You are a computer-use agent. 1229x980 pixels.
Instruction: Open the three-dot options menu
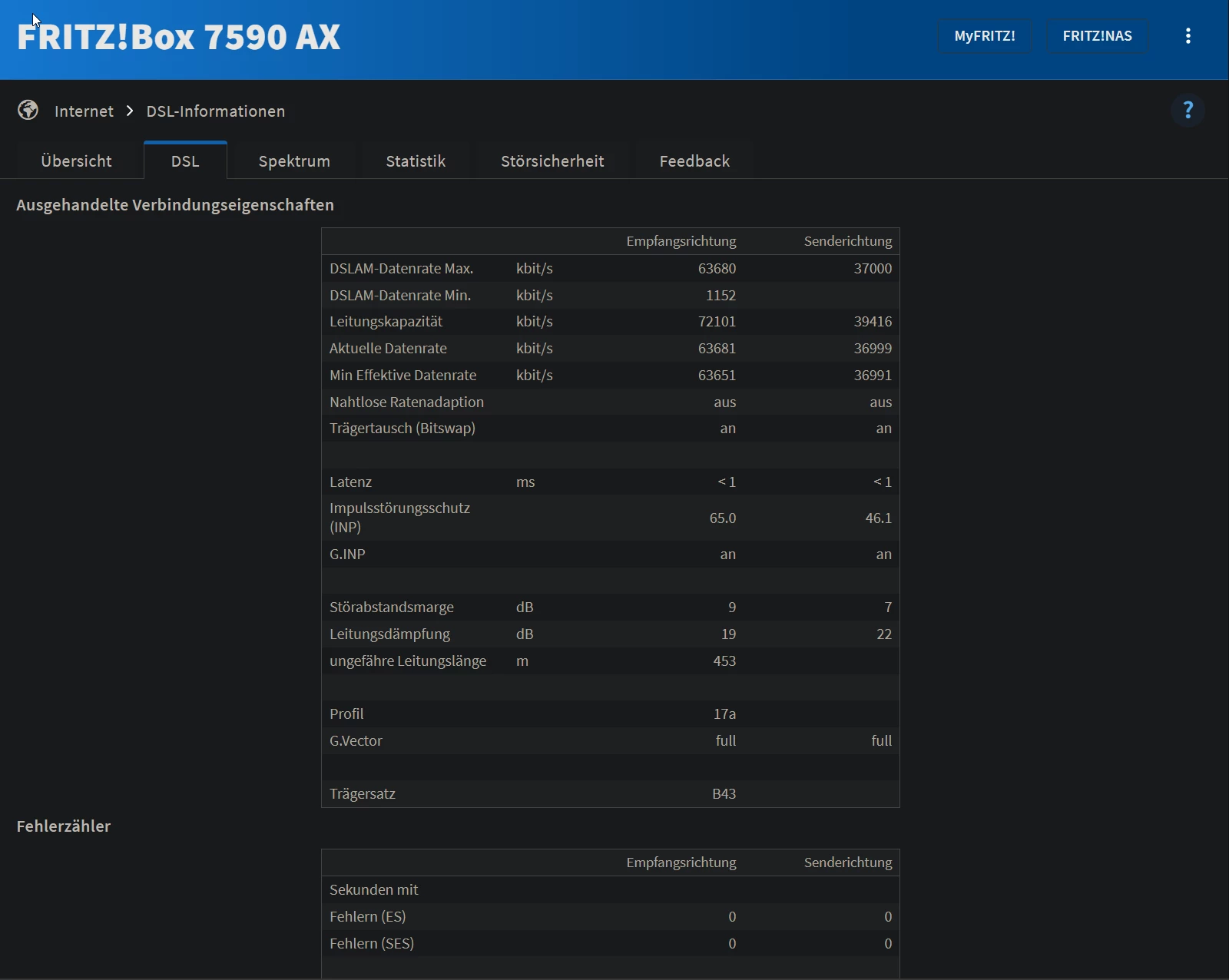pos(1188,36)
